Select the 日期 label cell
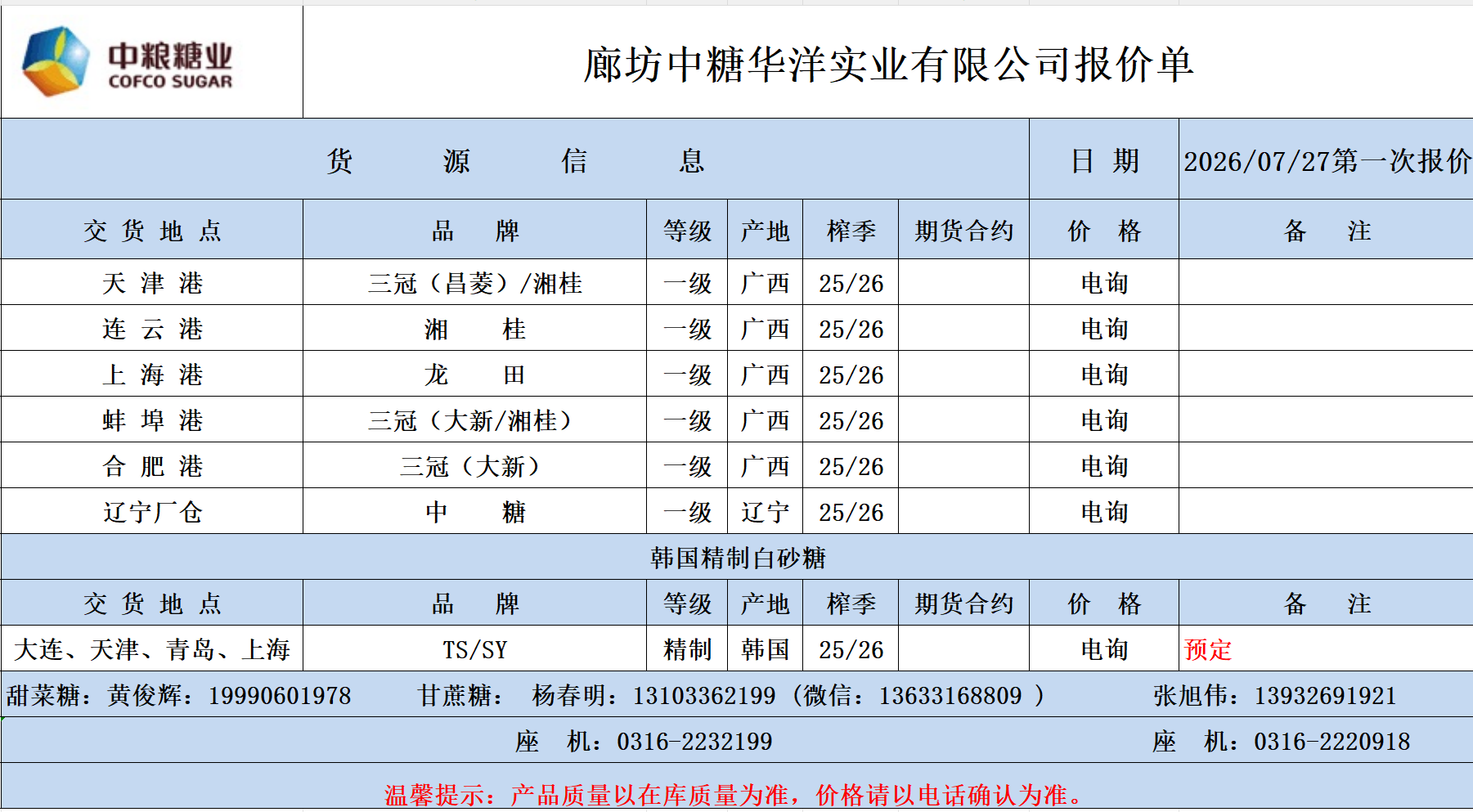The height and width of the screenshot is (812, 1473). pyautogui.click(x=1104, y=160)
